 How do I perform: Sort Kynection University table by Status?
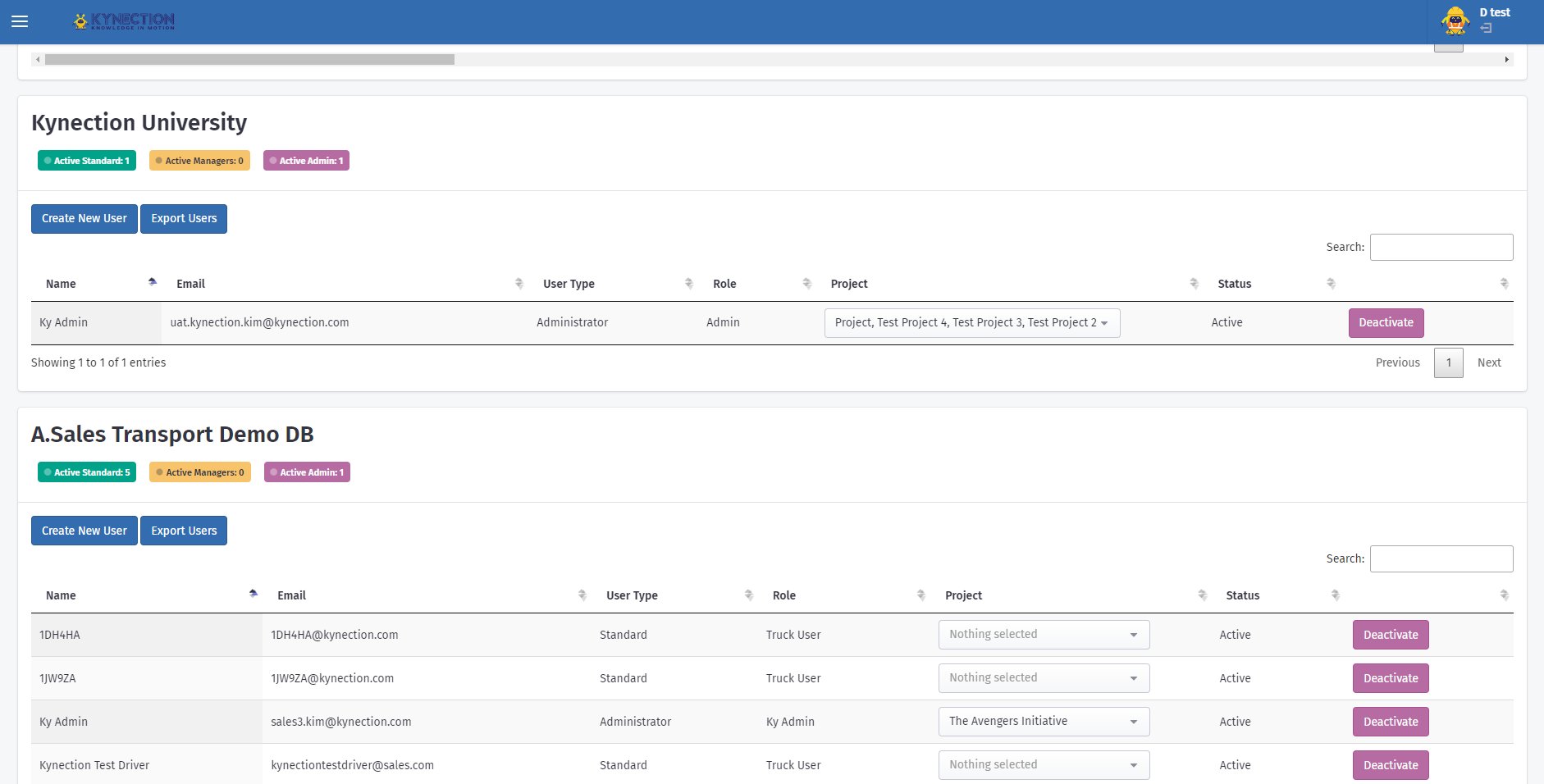point(1272,284)
